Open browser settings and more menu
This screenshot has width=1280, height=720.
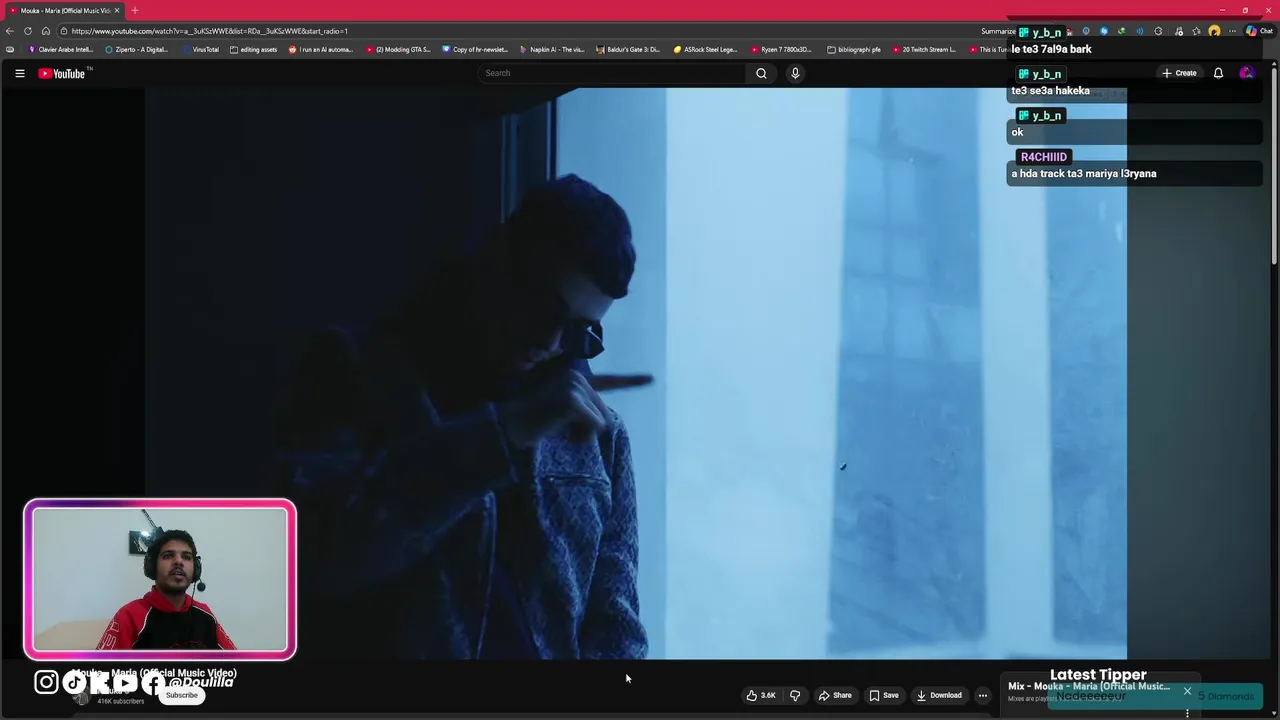pos(1232,31)
